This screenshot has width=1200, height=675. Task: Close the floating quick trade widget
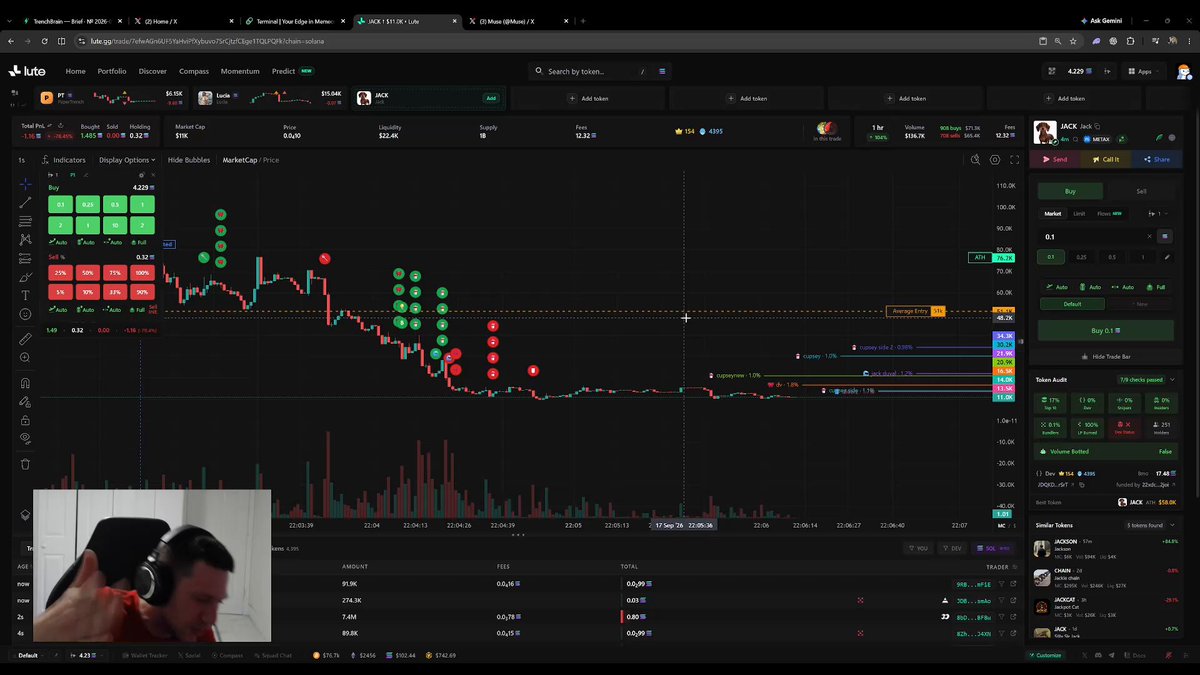(153, 175)
